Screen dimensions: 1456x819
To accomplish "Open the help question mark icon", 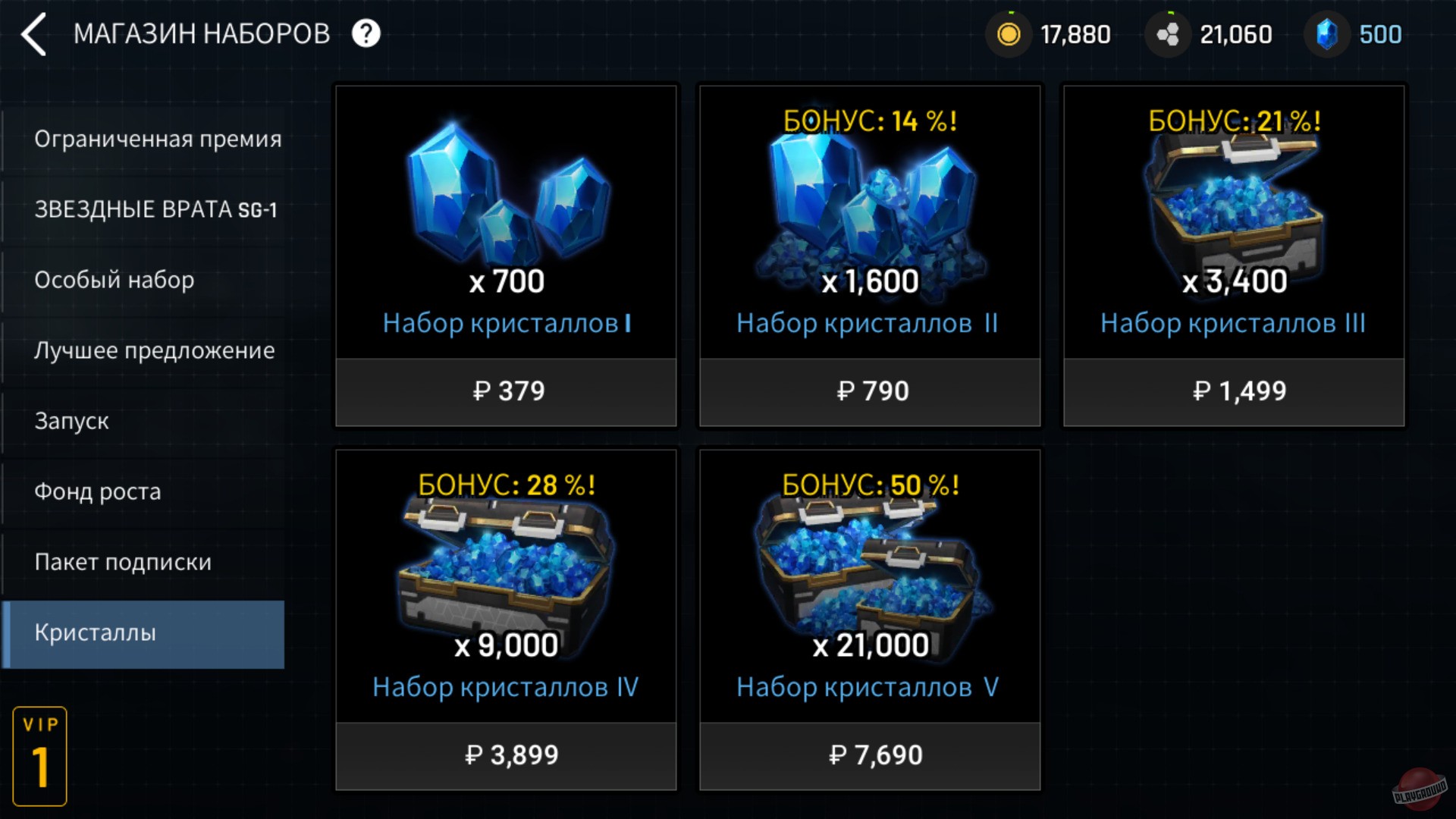I will tap(366, 34).
